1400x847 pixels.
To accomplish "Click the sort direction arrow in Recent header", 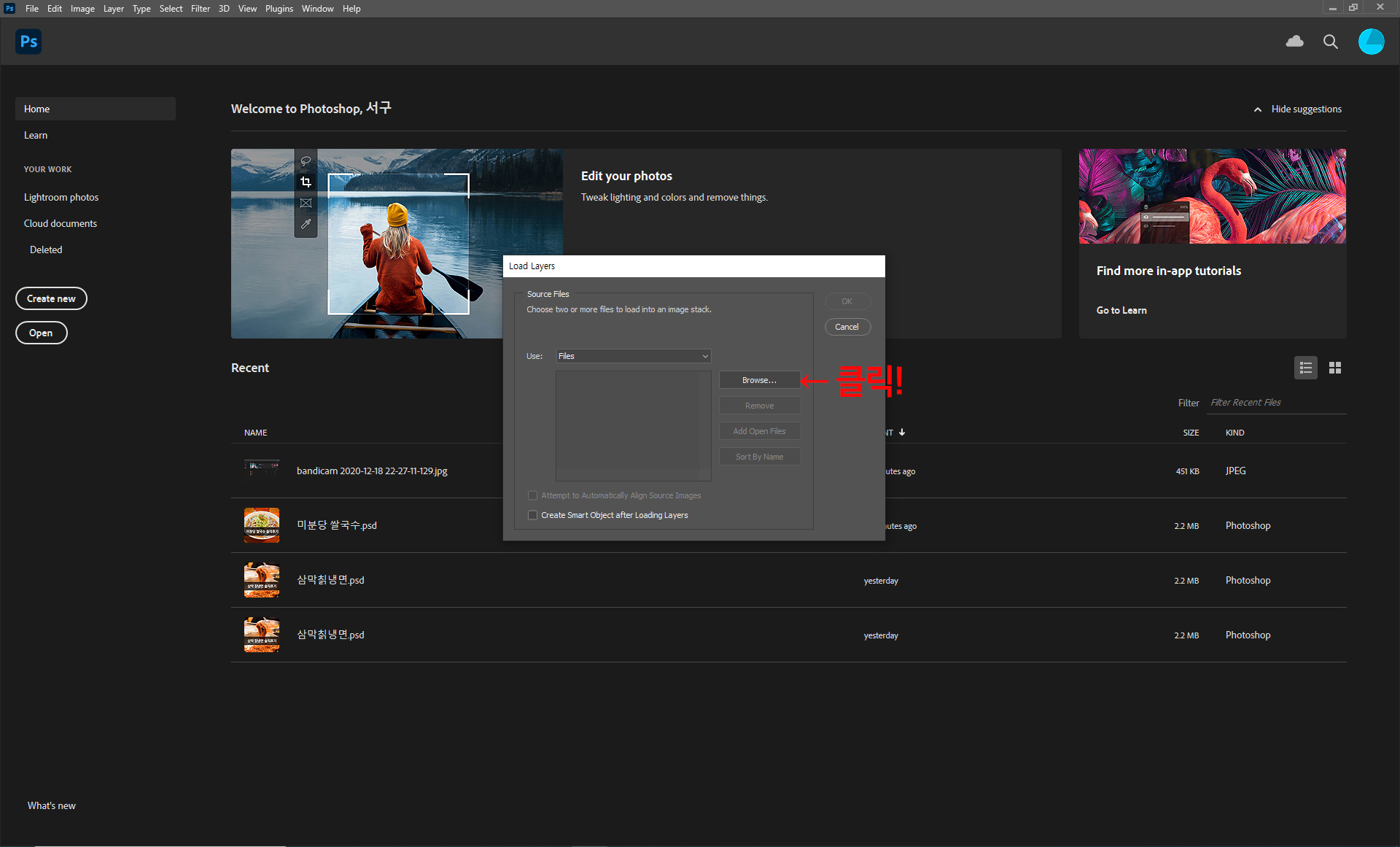I will pyautogui.click(x=902, y=432).
